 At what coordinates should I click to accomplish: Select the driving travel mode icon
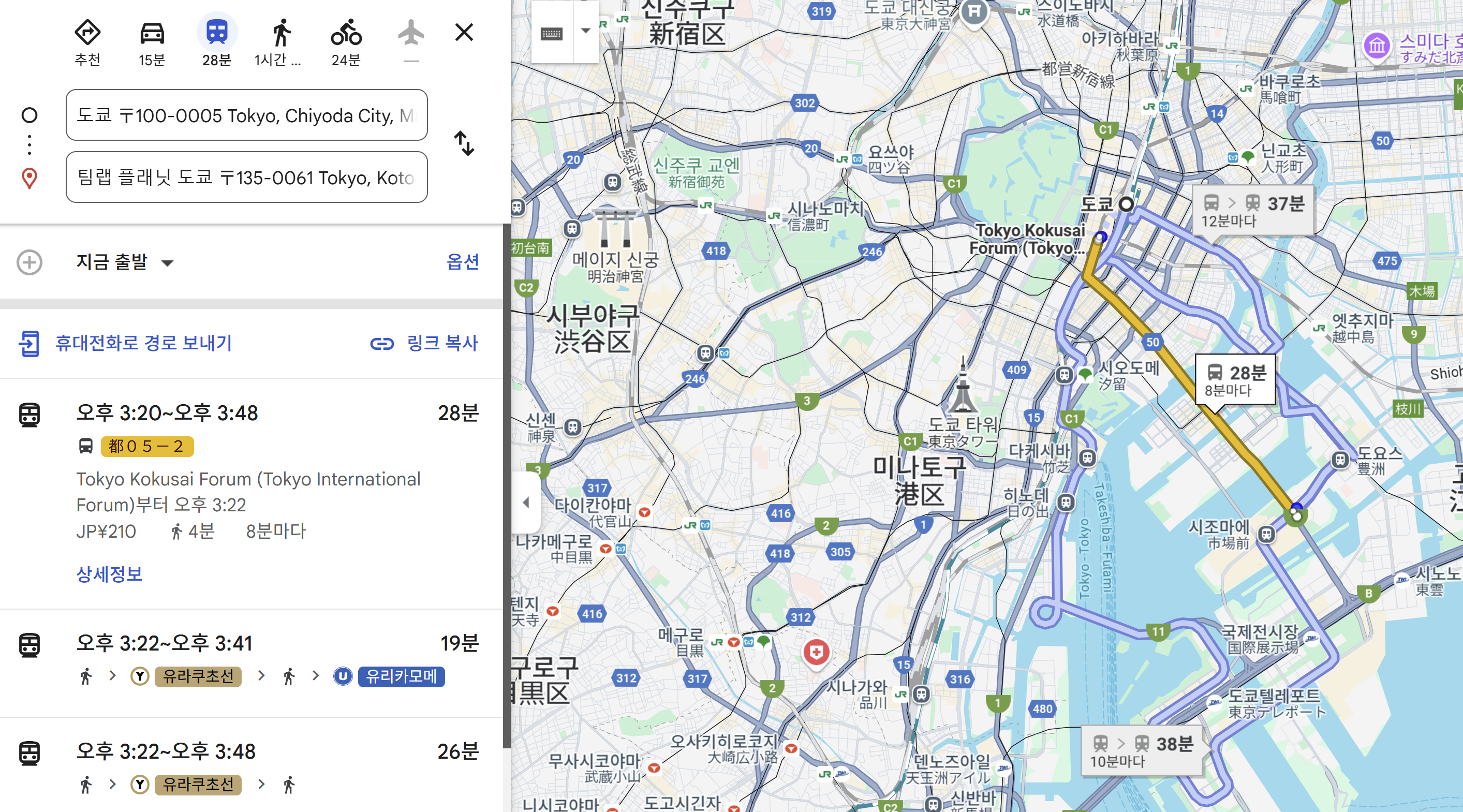(x=152, y=34)
